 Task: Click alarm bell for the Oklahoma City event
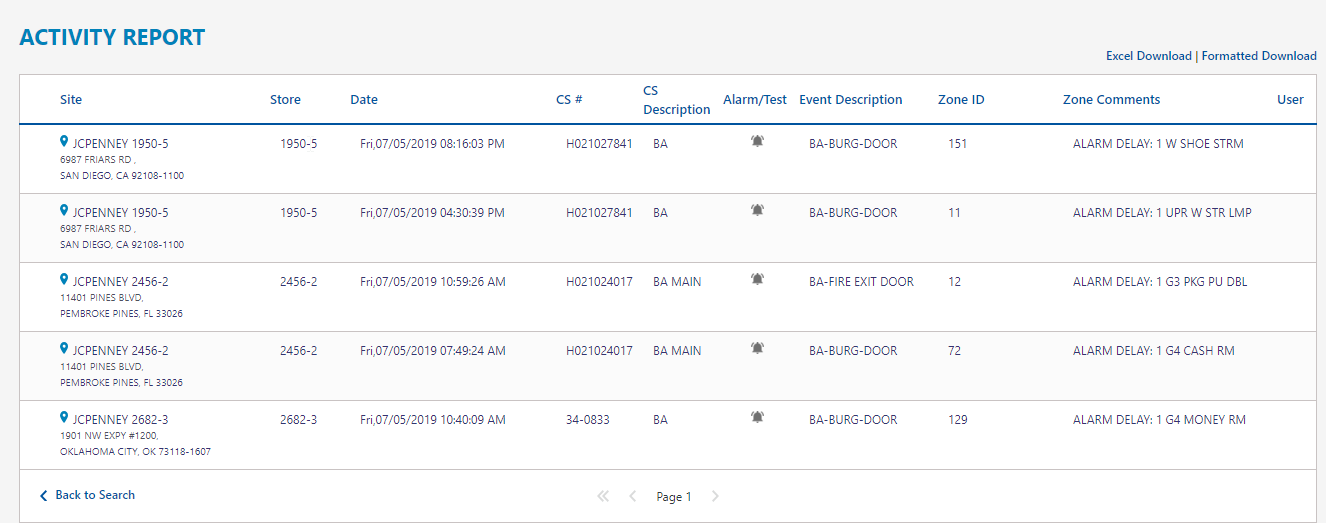[x=757, y=417]
